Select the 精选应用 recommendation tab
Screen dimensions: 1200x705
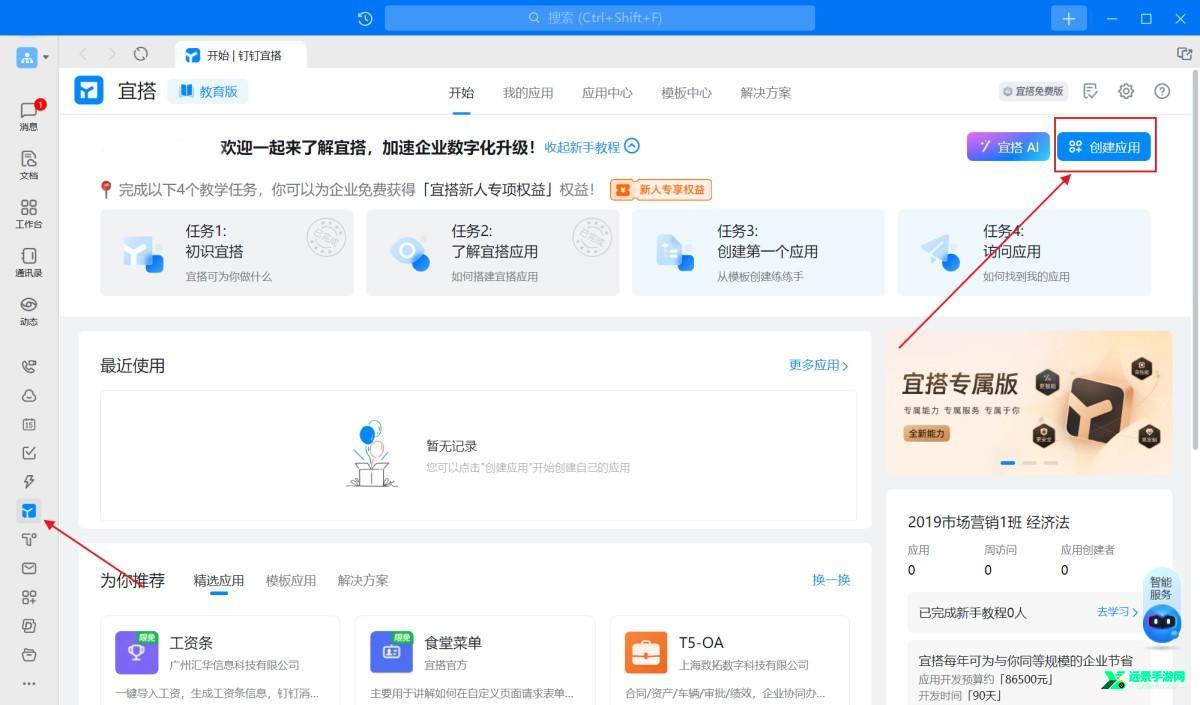point(219,581)
